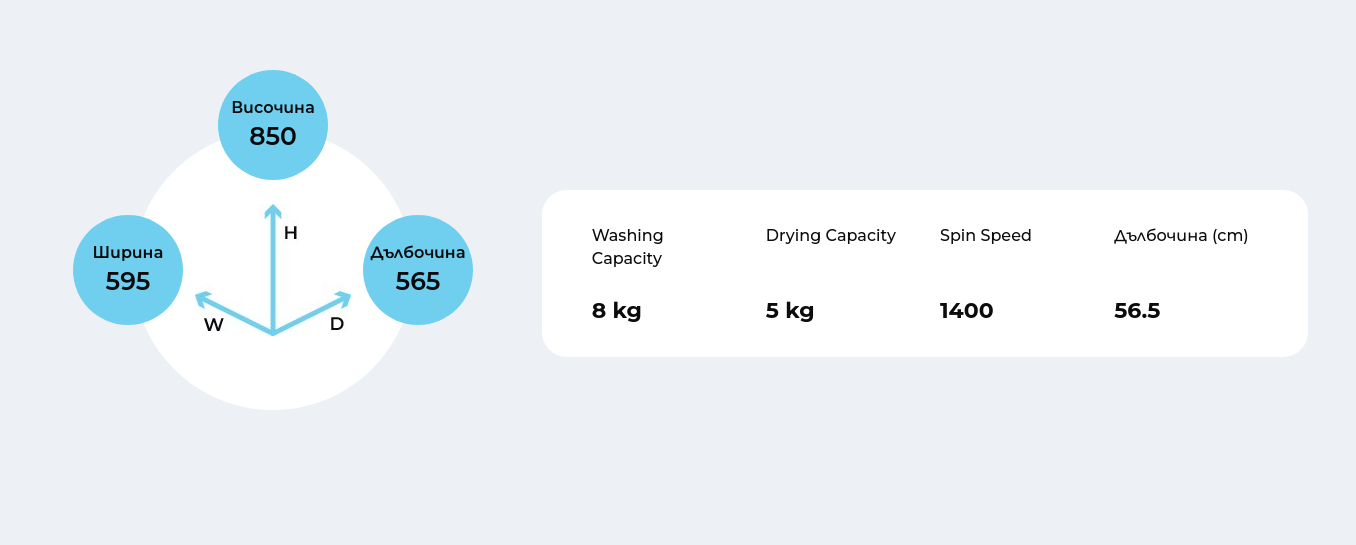1356x545 pixels.
Task: Click the upward H axis arrow
Action: (272, 268)
